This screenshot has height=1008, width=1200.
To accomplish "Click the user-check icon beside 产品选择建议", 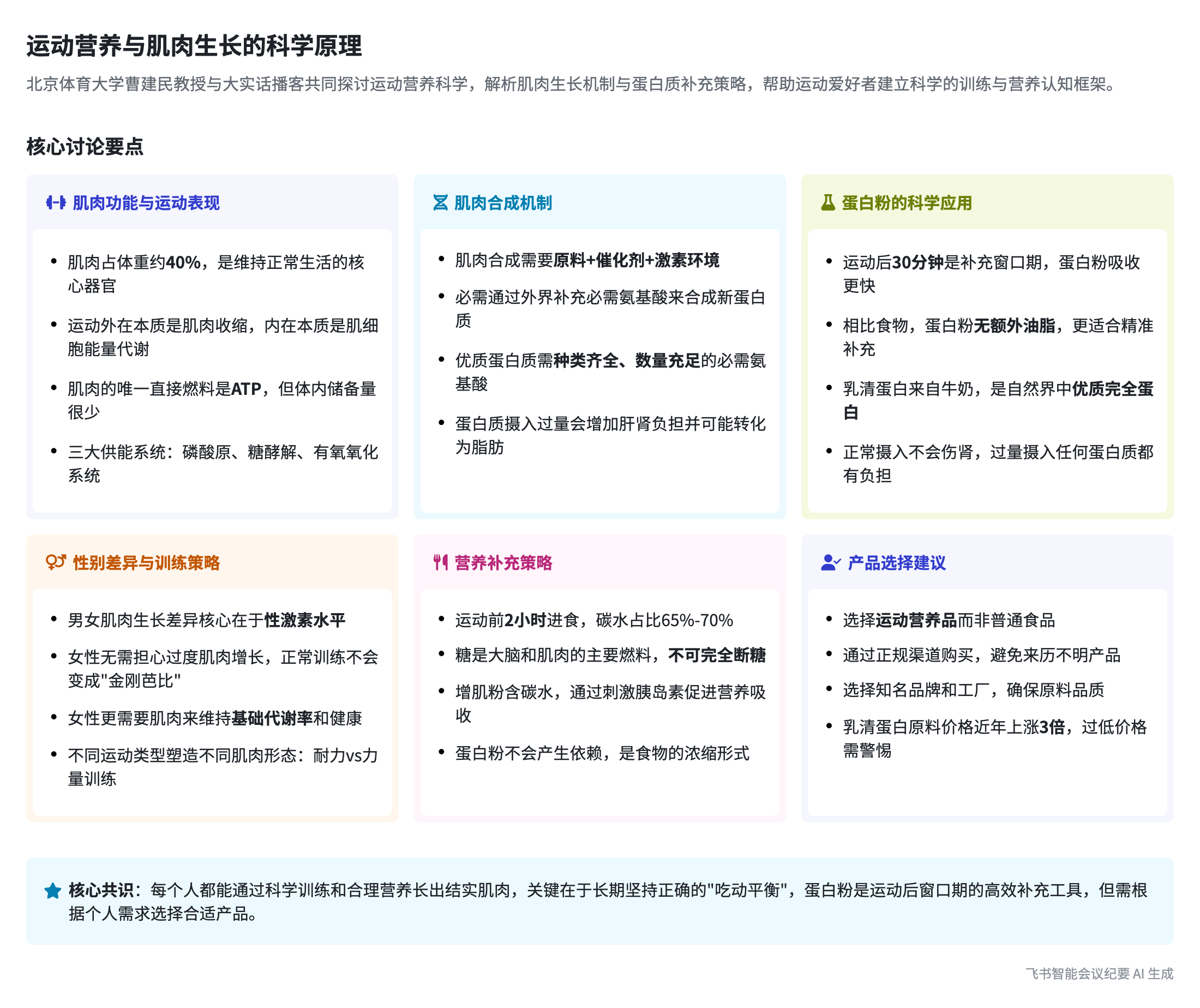I will (830, 563).
